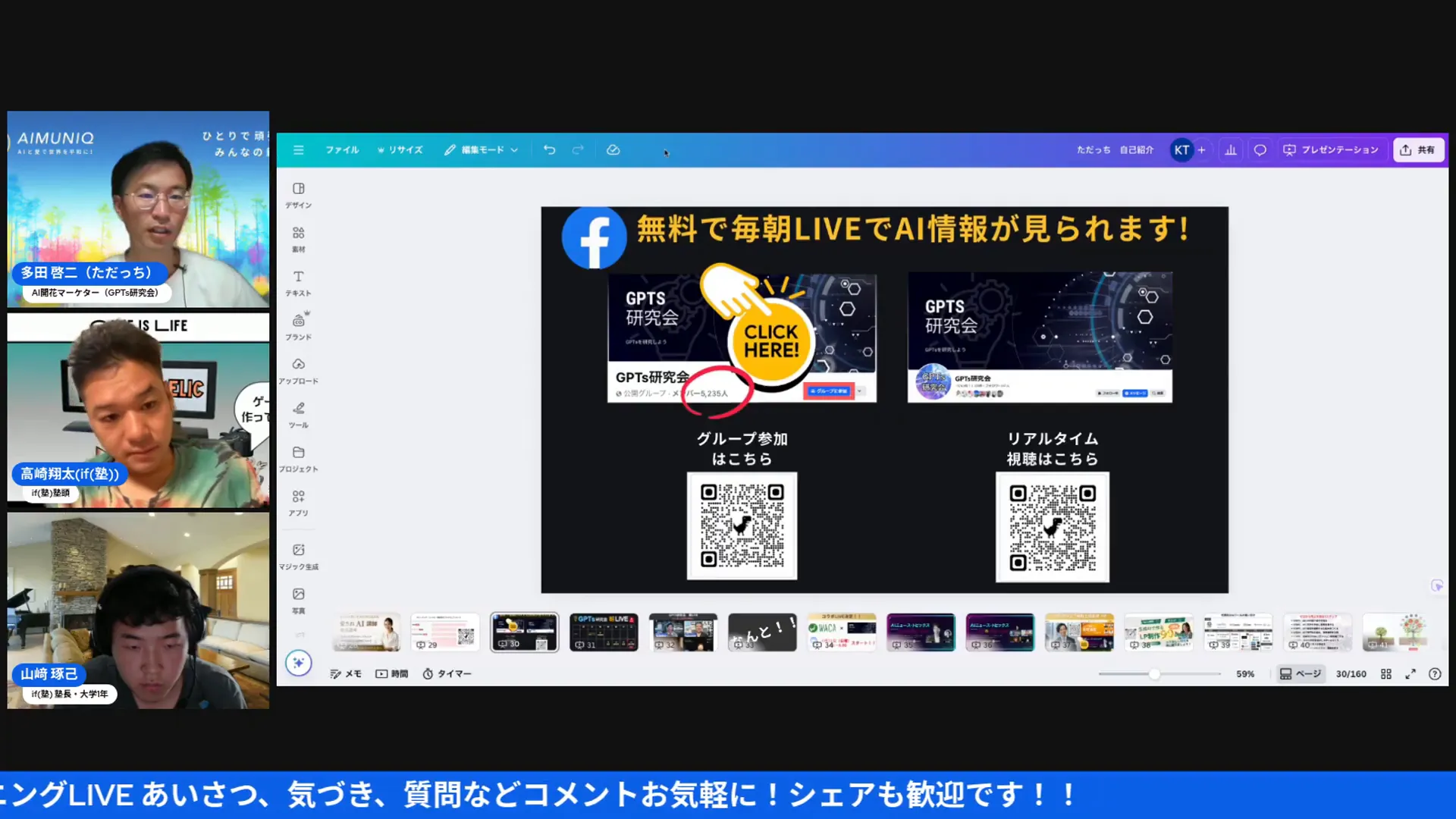Expand the 編集モード editing mode dropdown

tap(481, 150)
